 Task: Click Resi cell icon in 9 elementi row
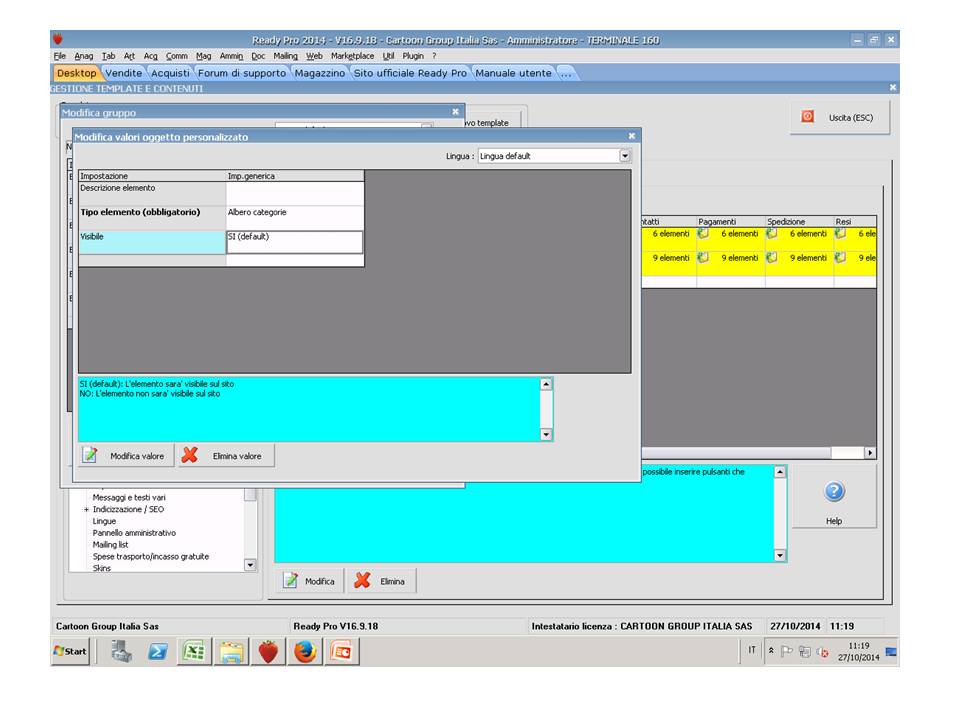tap(841, 258)
